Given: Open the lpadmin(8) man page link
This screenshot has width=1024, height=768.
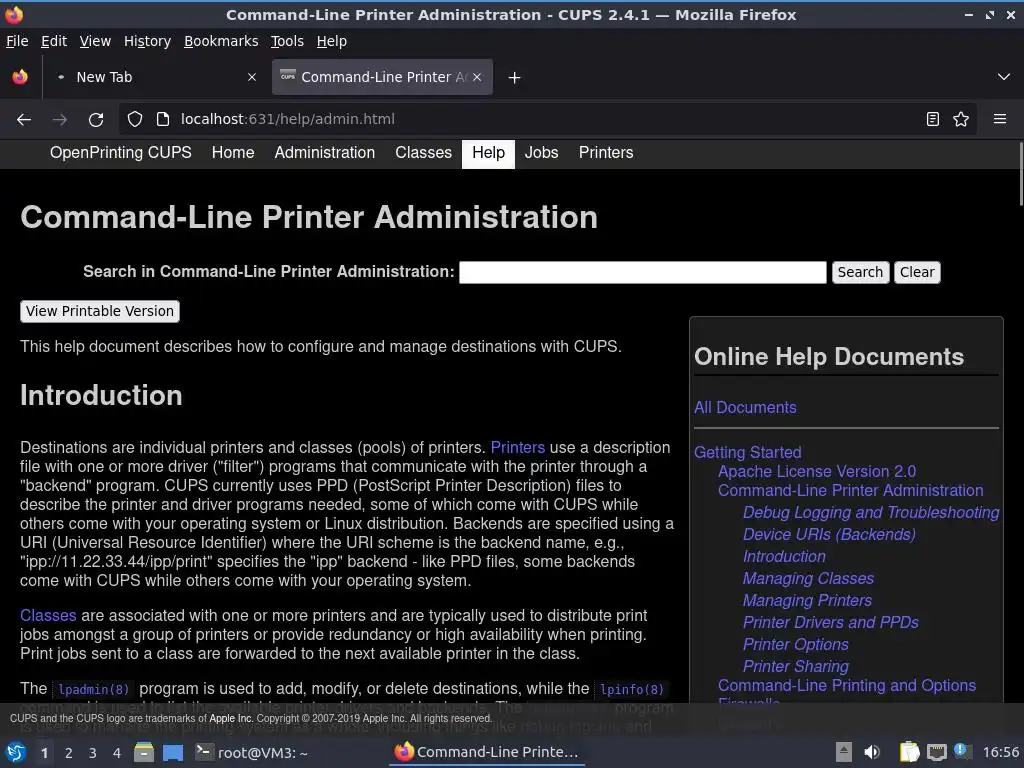Looking at the screenshot, I should (x=93, y=690).
